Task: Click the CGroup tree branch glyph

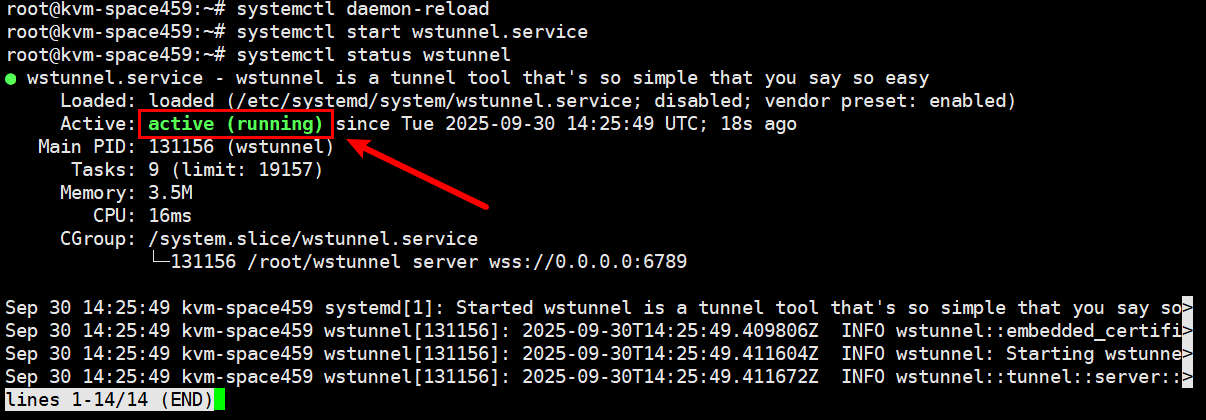Action: [159, 262]
